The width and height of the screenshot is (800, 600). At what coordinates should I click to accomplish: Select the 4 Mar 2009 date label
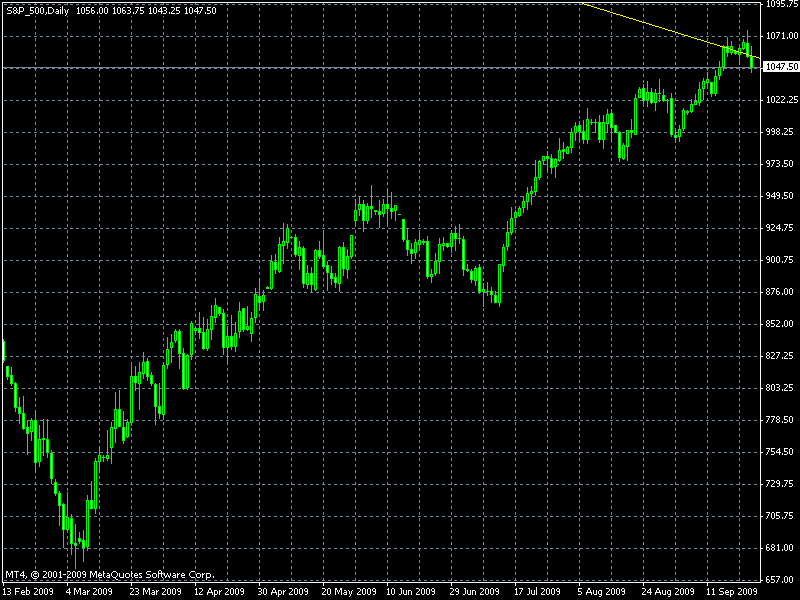89,591
